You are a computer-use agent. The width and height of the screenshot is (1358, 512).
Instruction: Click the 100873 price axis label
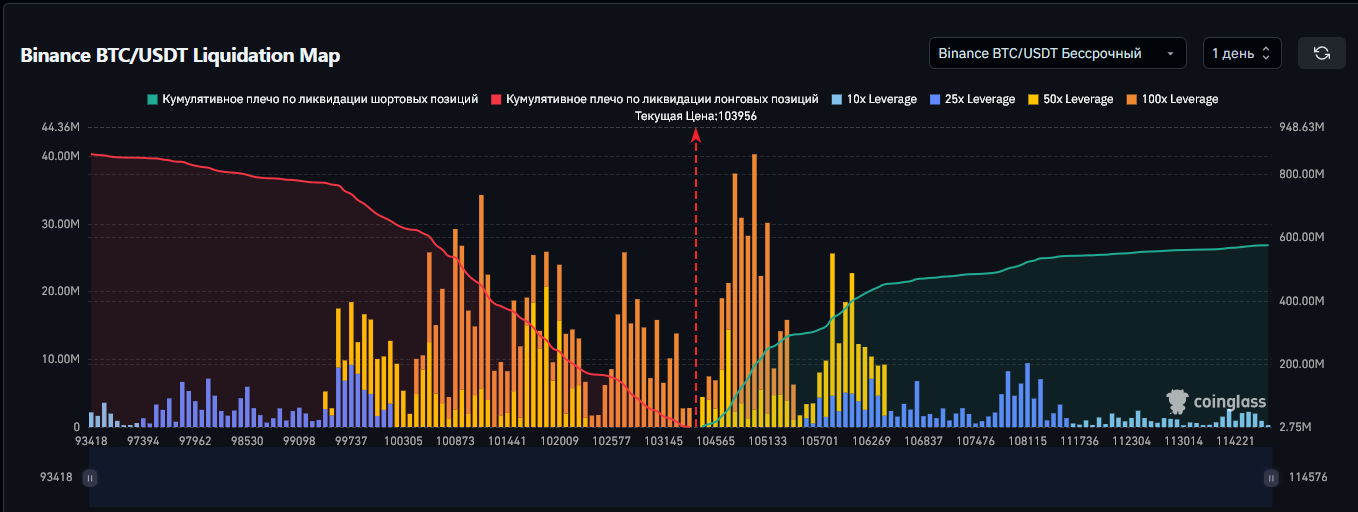click(456, 441)
